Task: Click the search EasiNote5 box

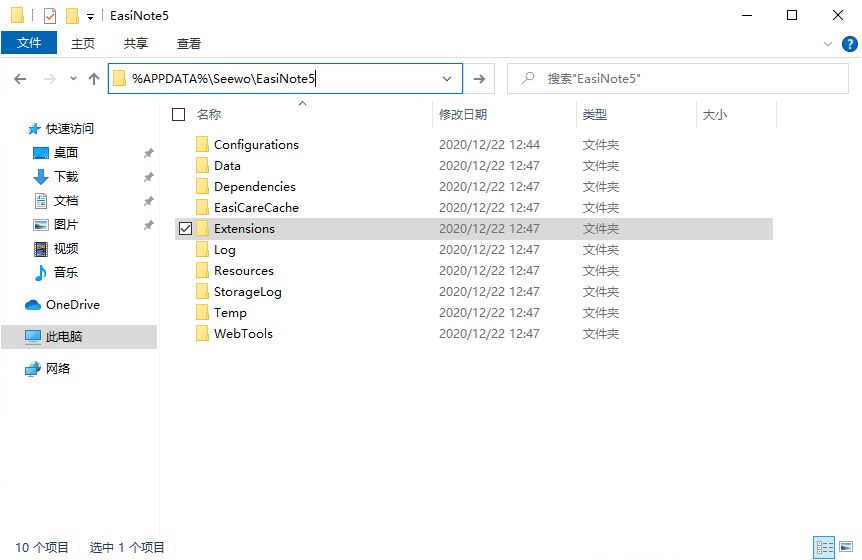Action: [x=678, y=79]
